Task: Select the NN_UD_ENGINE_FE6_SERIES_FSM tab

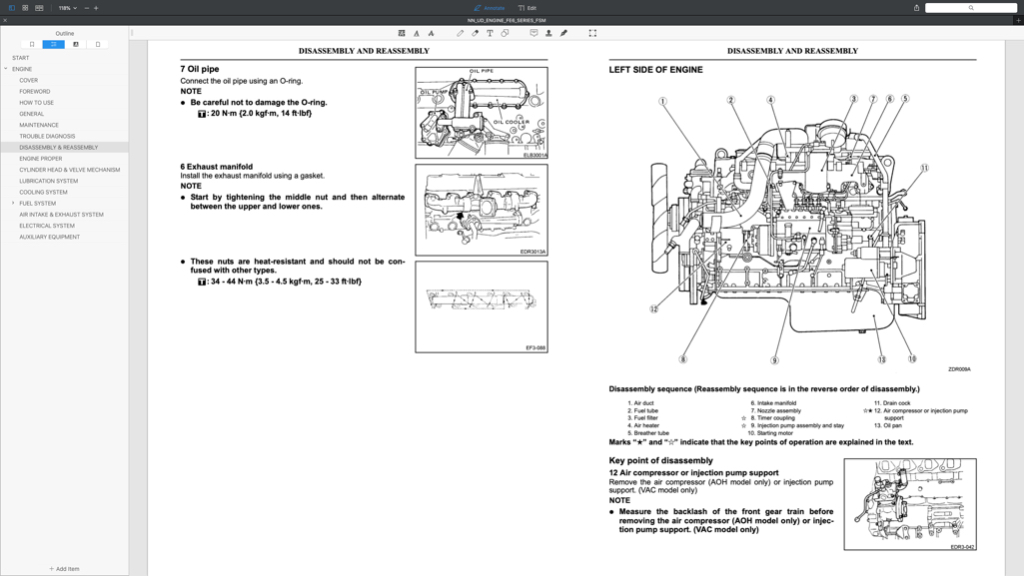Action: [x=507, y=20]
